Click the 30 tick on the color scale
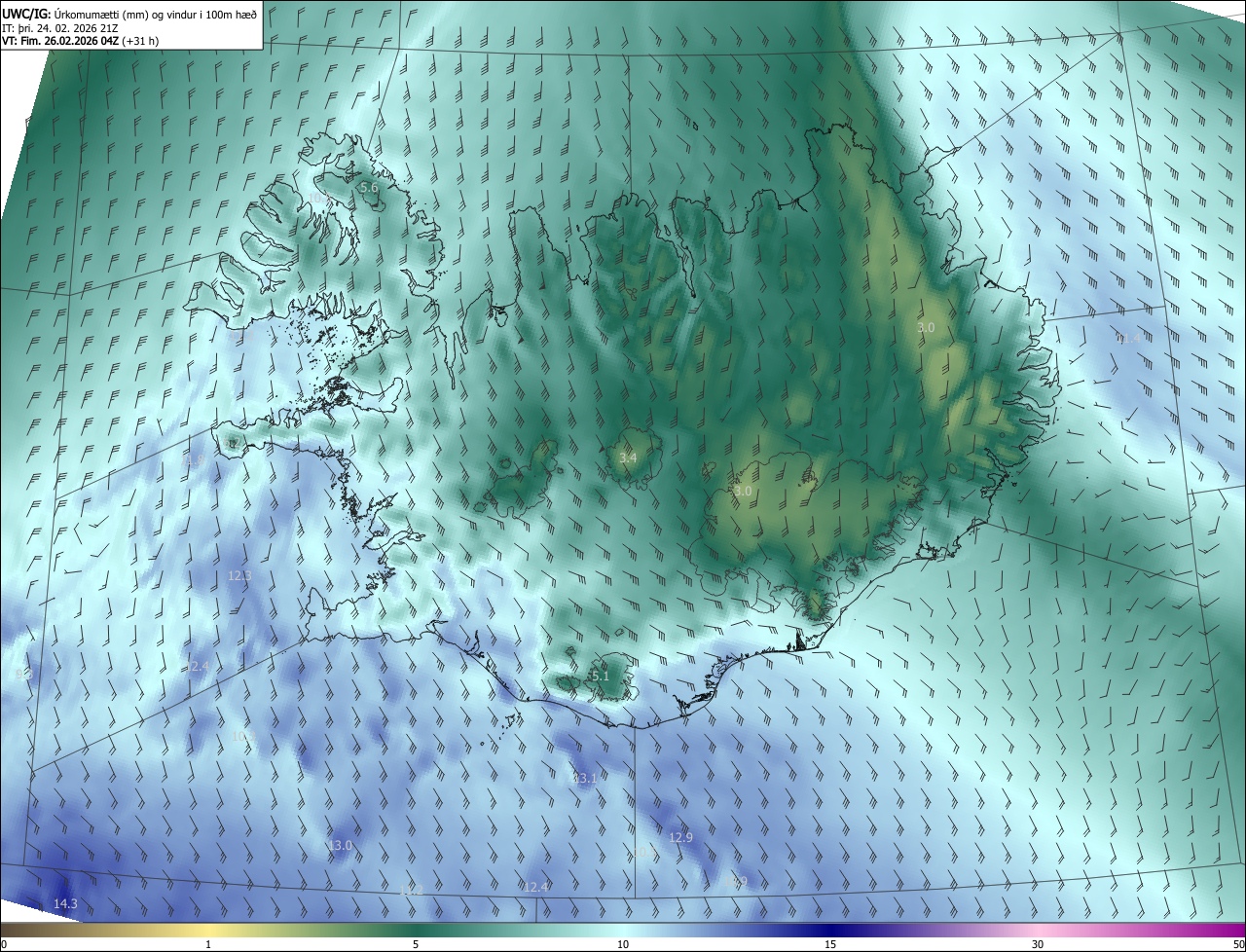The height and width of the screenshot is (952, 1246). coord(1038,944)
